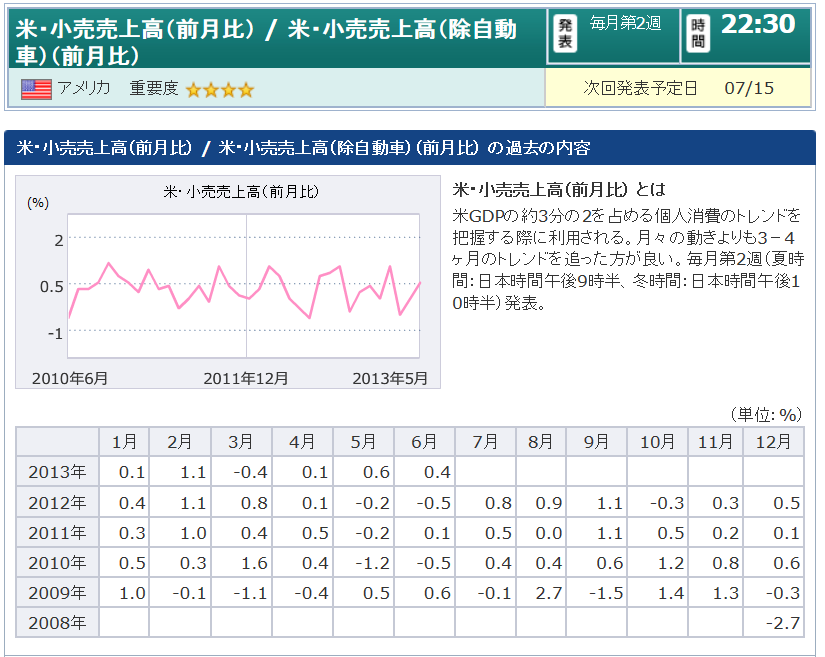Click the release time 22:30

(x=758, y=24)
